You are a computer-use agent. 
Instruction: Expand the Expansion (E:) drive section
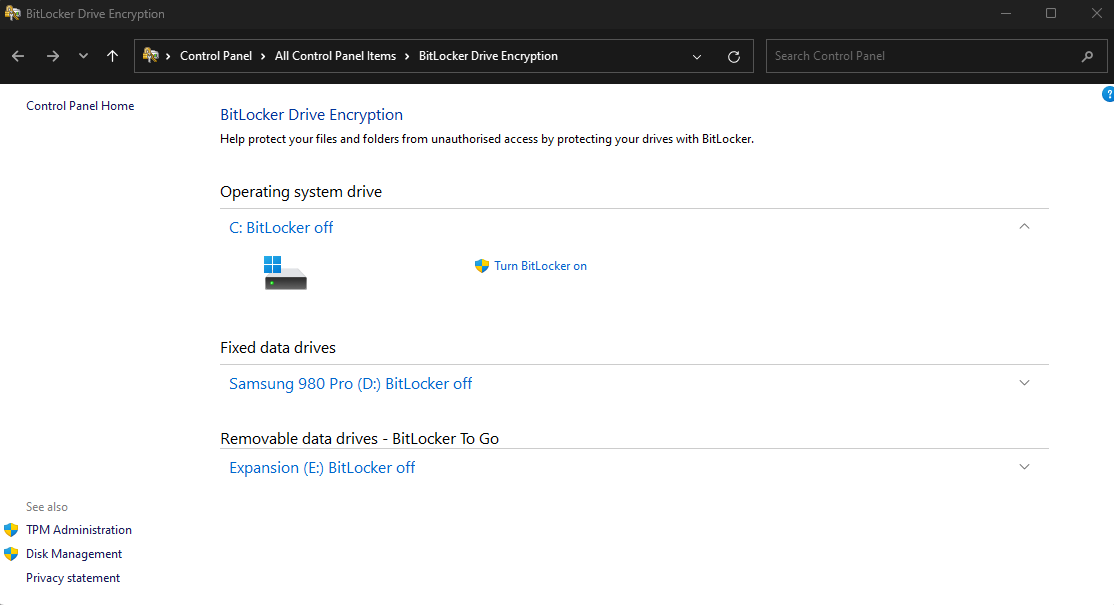coord(1024,466)
